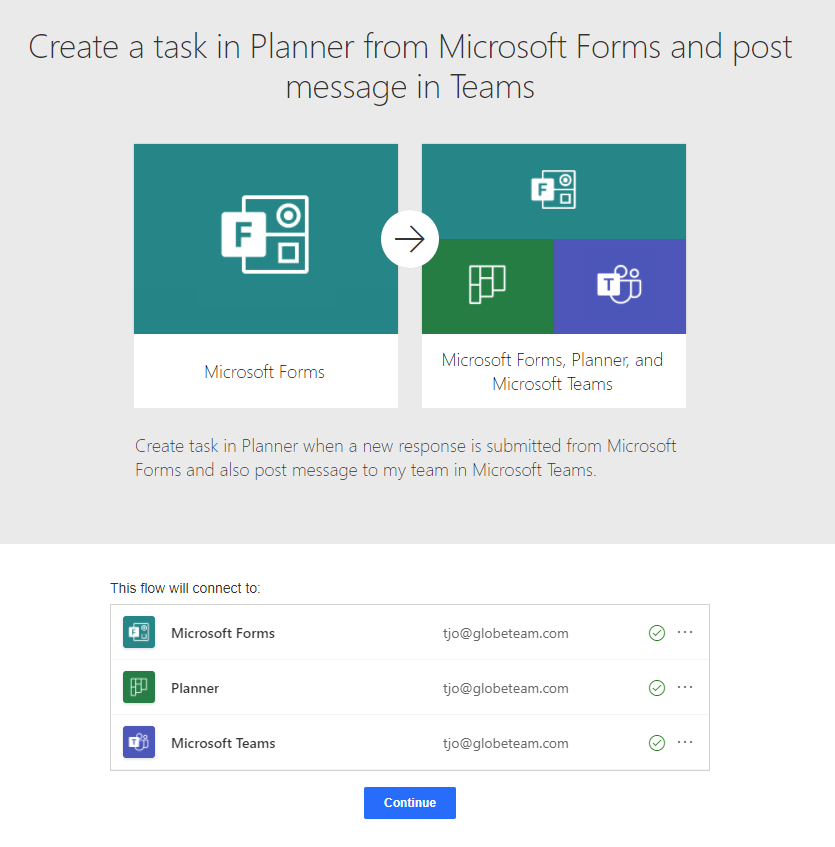Click the Planner icon in the connections list
The width and height of the screenshot is (835, 847).
coord(139,687)
